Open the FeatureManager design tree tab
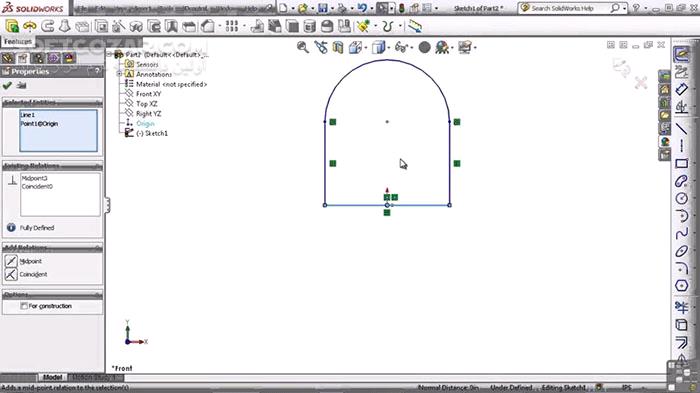The image size is (700, 393). point(8,58)
